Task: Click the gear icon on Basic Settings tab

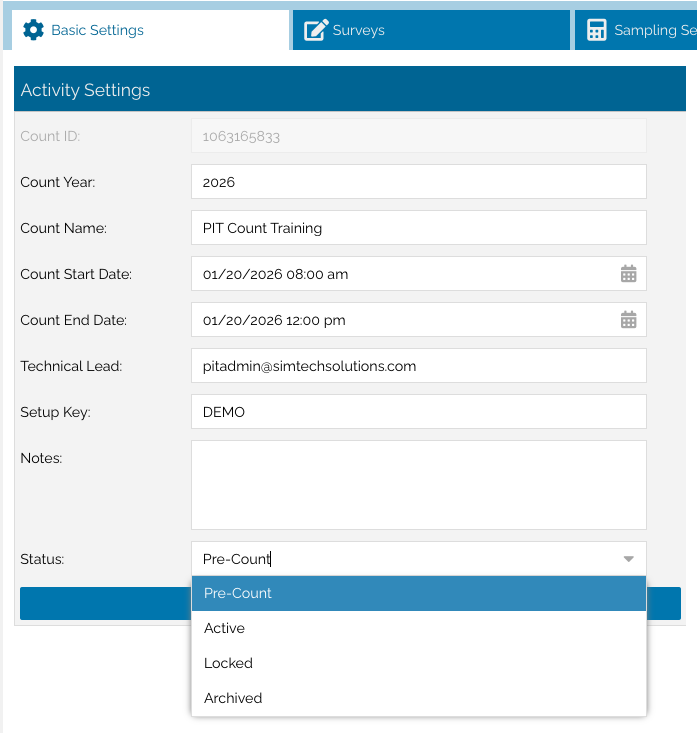Action: (33, 30)
